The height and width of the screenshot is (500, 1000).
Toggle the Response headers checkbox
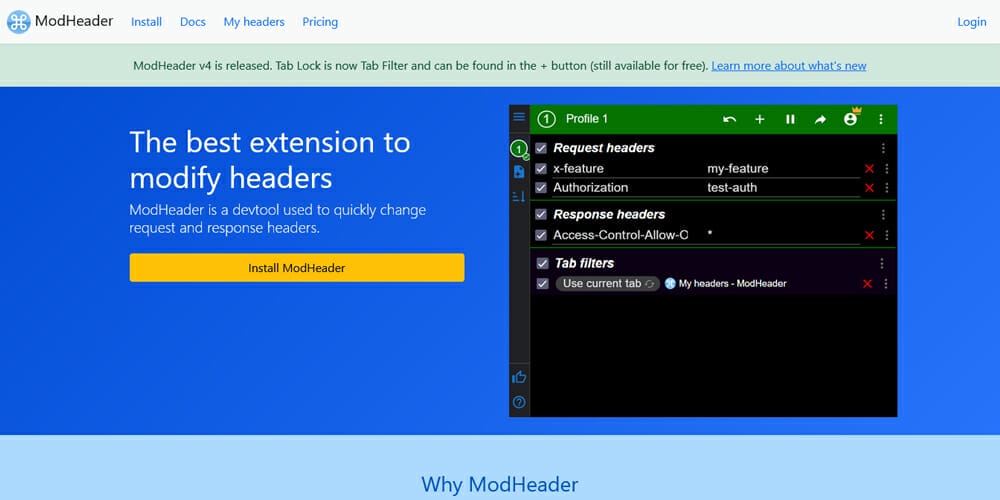pos(541,214)
